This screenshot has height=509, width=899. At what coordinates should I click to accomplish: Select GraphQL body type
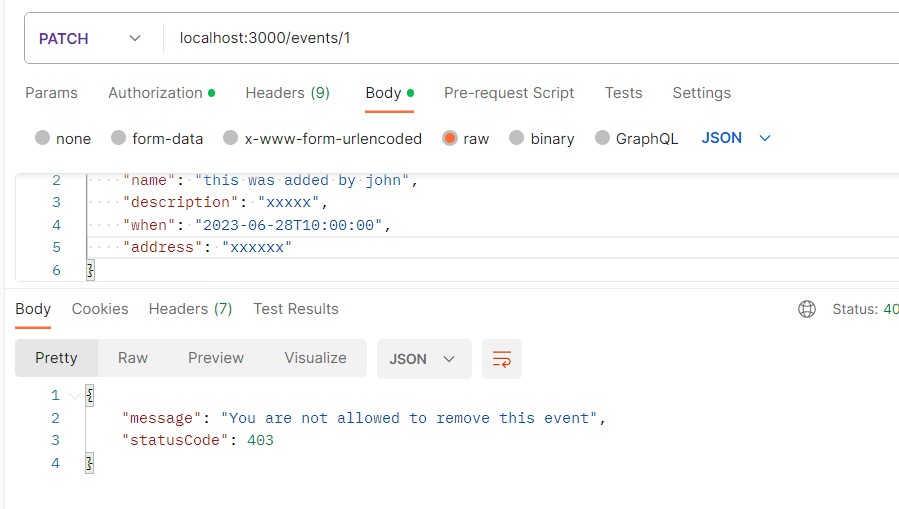point(603,139)
